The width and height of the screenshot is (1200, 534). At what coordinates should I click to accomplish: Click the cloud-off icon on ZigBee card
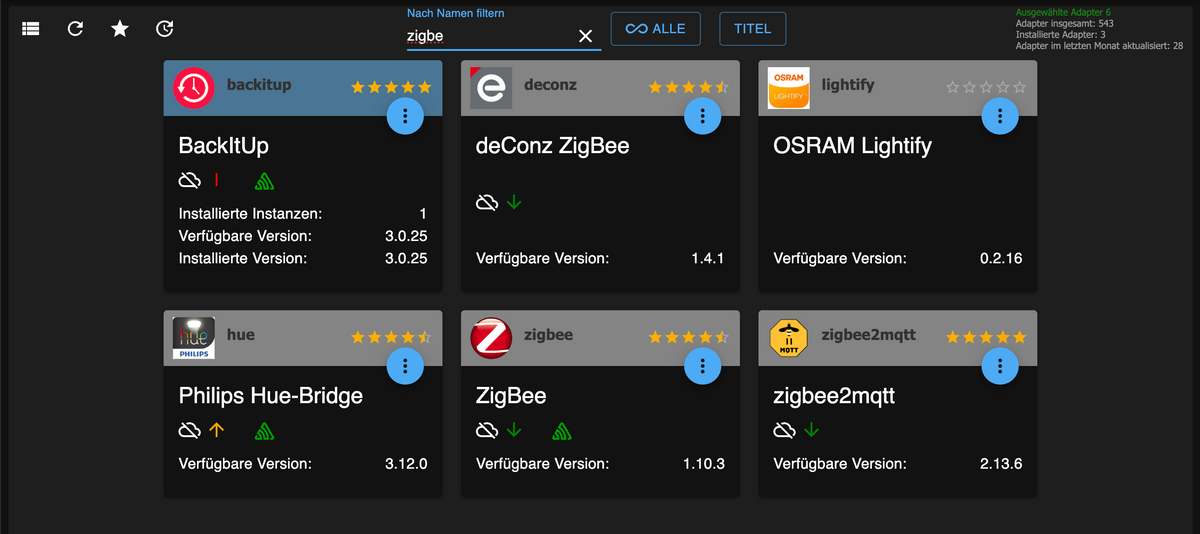pyautogui.click(x=487, y=430)
